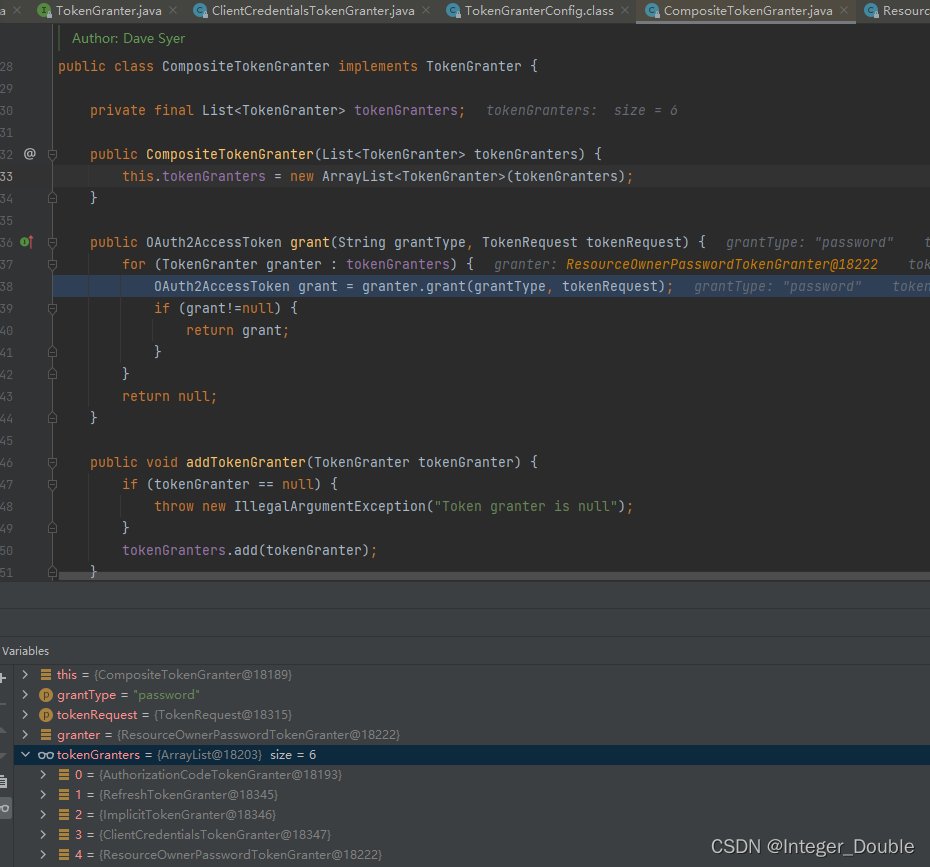Expand the AuthorizationCodeTokenGranter element 0
The width and height of the screenshot is (930, 867).
coord(41,774)
